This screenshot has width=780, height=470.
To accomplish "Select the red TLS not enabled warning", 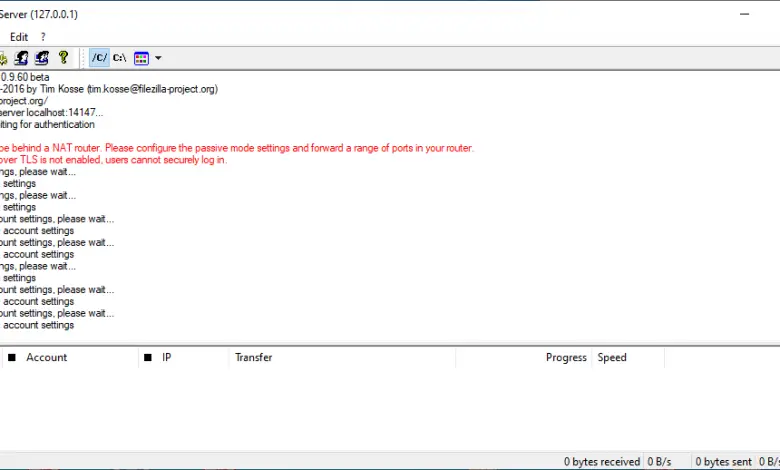I will 113,160.
